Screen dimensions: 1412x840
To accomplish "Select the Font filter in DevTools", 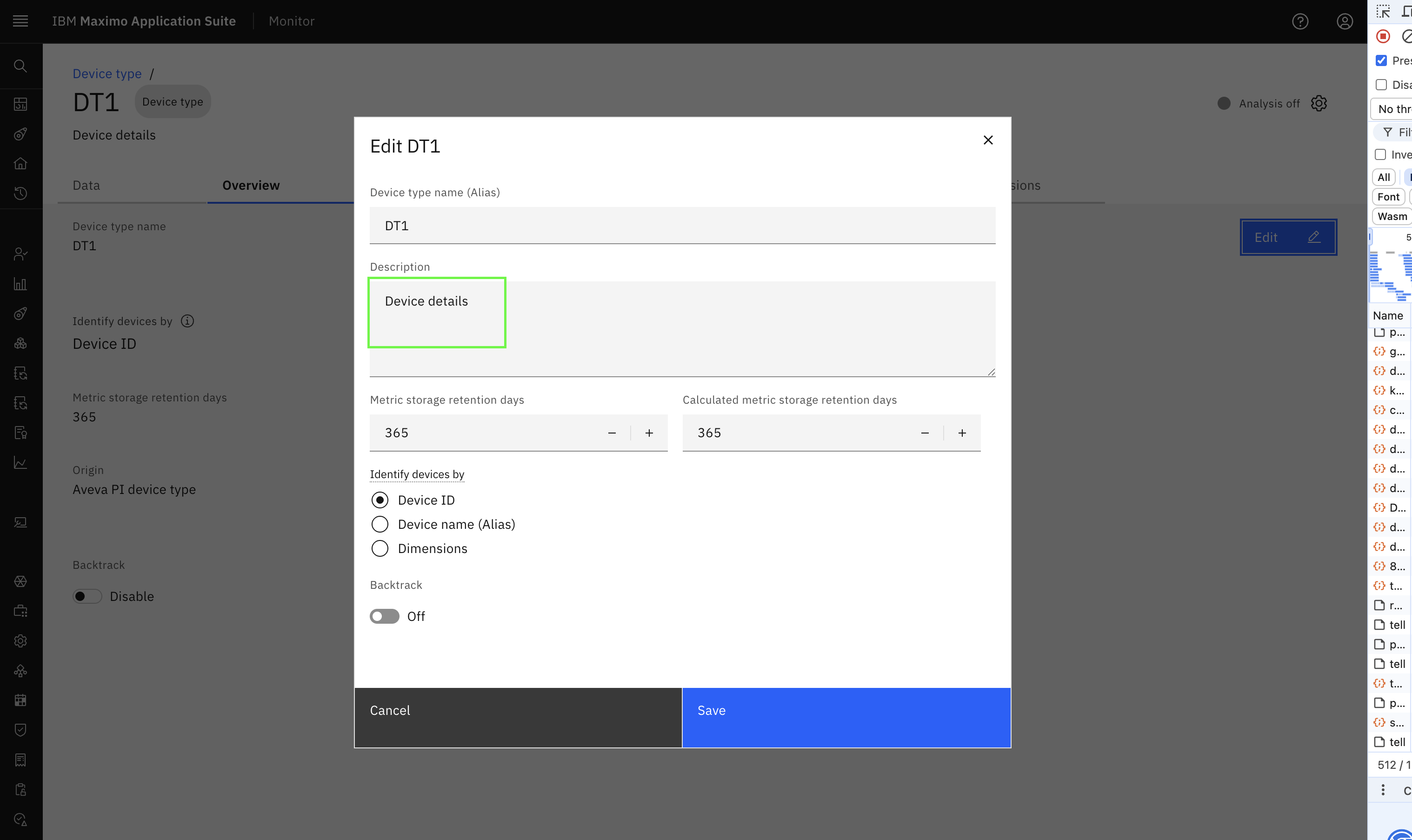I will [1388, 197].
